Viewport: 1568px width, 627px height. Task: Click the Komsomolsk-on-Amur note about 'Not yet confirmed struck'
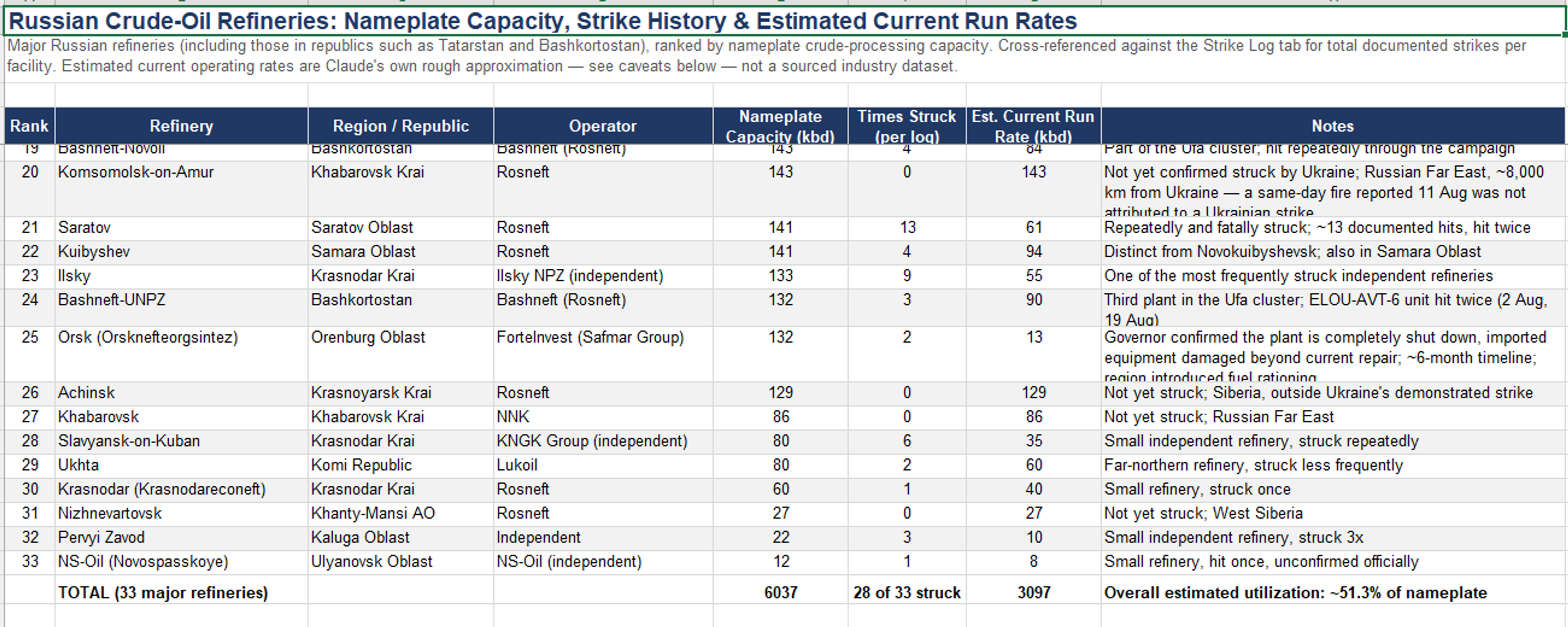click(1332, 189)
